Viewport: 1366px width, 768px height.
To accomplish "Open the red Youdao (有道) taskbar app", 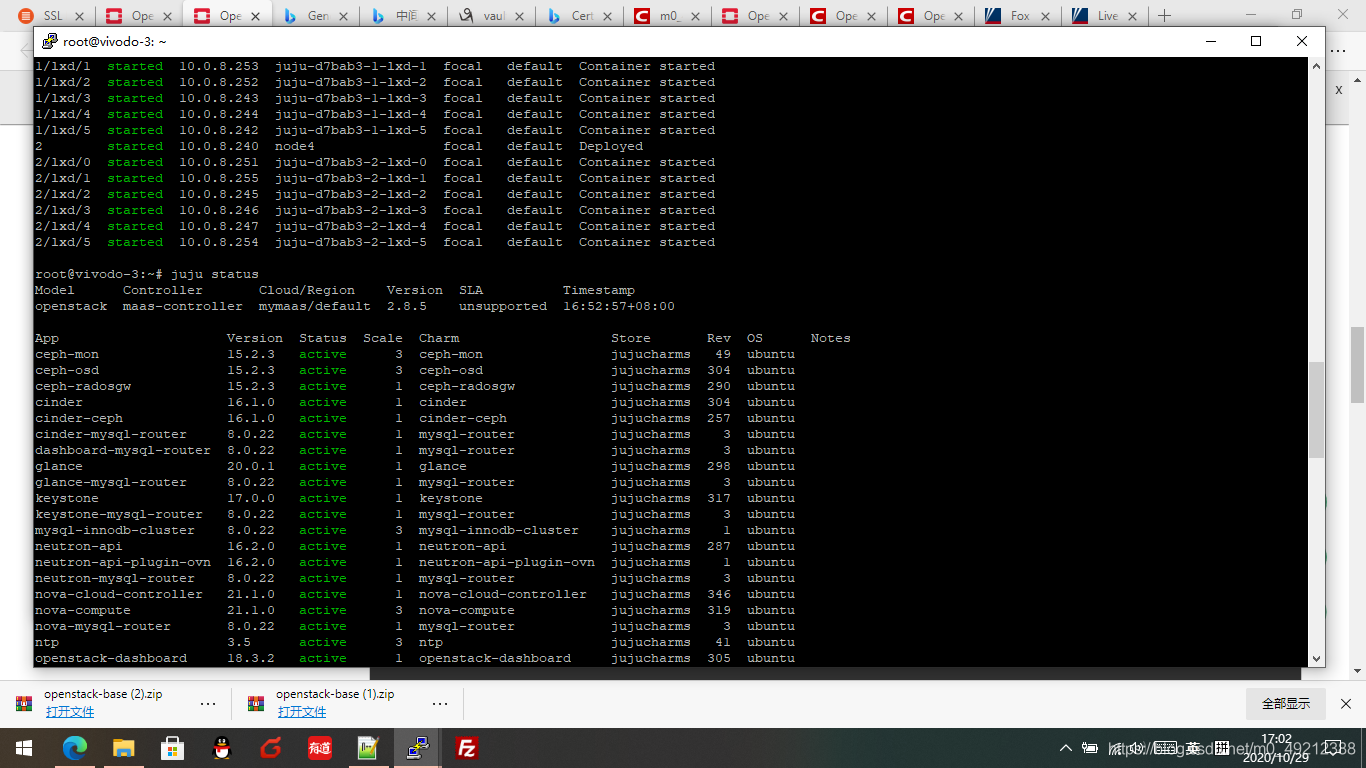I will click(x=319, y=748).
